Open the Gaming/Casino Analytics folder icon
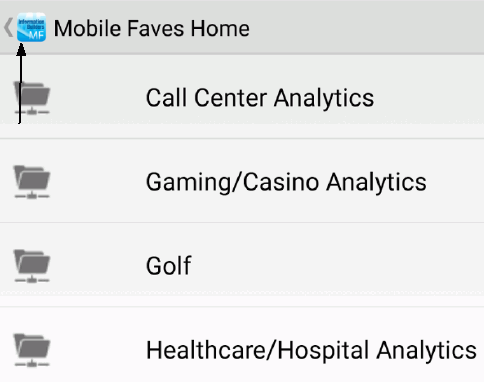 tap(32, 182)
